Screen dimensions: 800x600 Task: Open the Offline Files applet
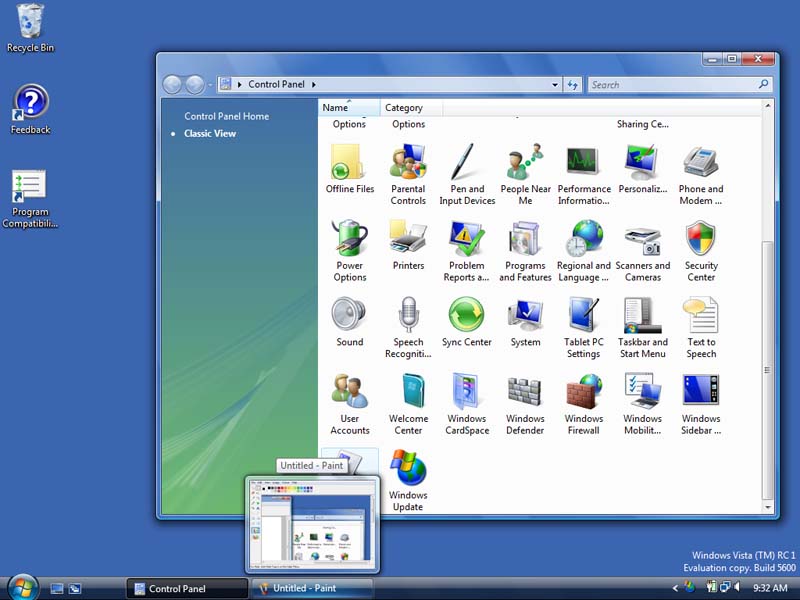pyautogui.click(x=349, y=169)
